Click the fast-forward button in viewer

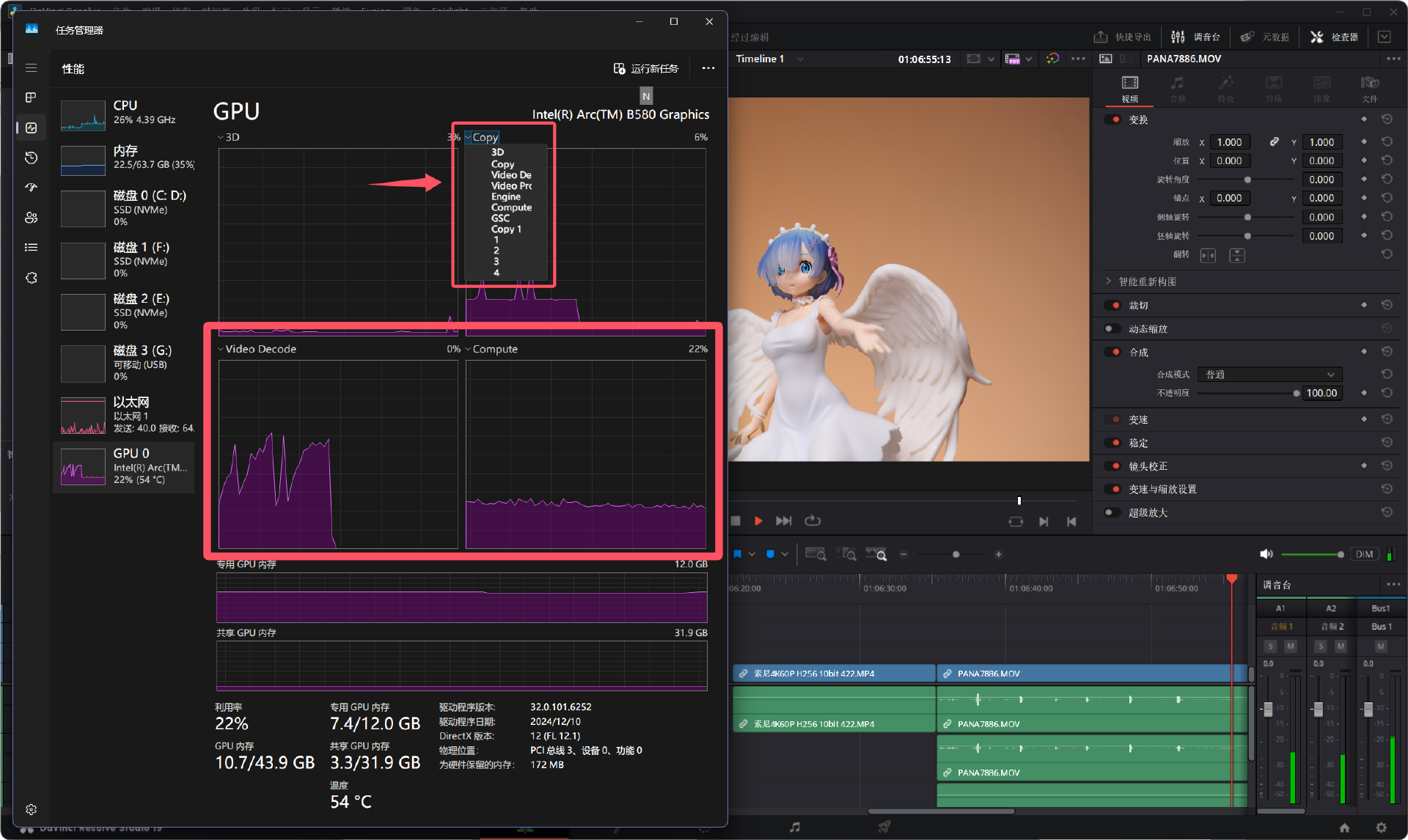(784, 521)
